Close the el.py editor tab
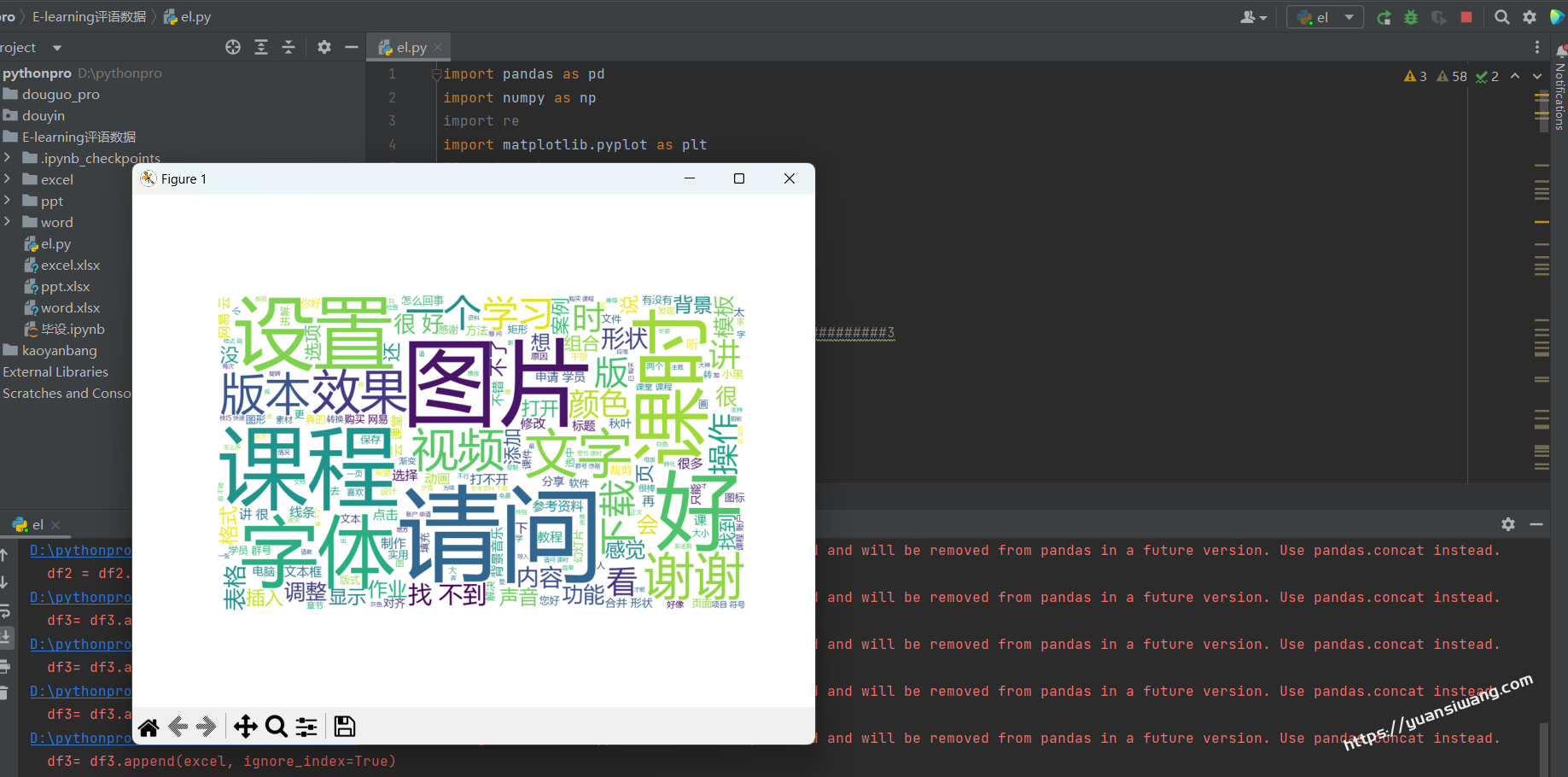This screenshot has height=777, width=1568. pyautogui.click(x=438, y=48)
